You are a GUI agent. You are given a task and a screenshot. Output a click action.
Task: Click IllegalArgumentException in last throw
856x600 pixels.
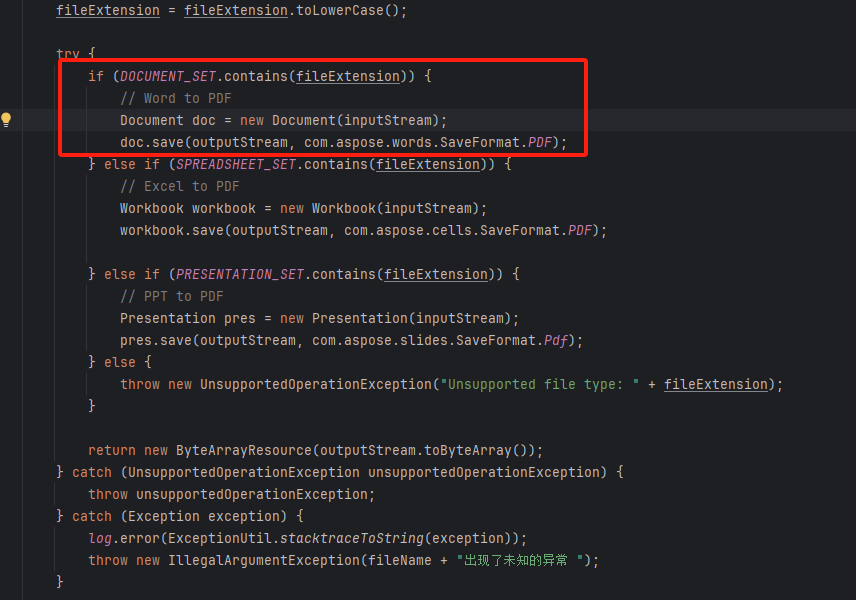[x=264, y=560]
